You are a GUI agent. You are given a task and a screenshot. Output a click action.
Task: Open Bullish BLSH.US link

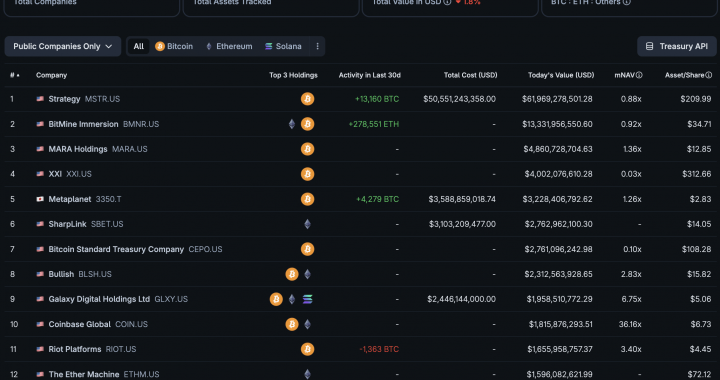pyautogui.click(x=80, y=274)
